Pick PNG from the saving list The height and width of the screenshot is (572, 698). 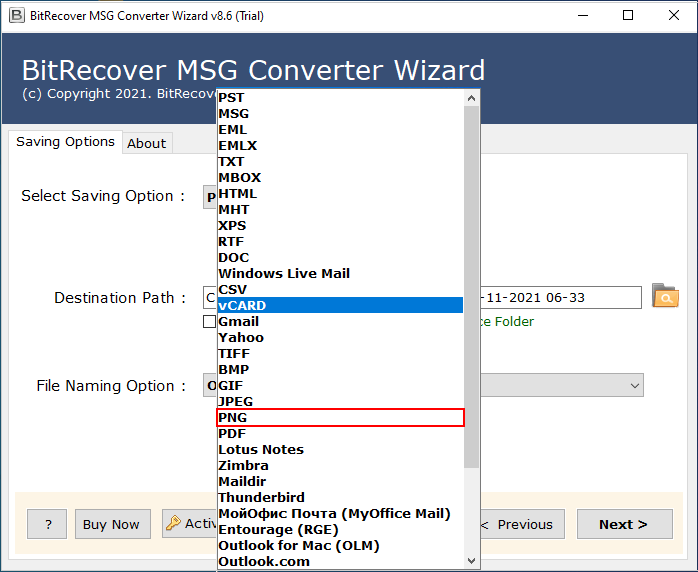[340, 418]
